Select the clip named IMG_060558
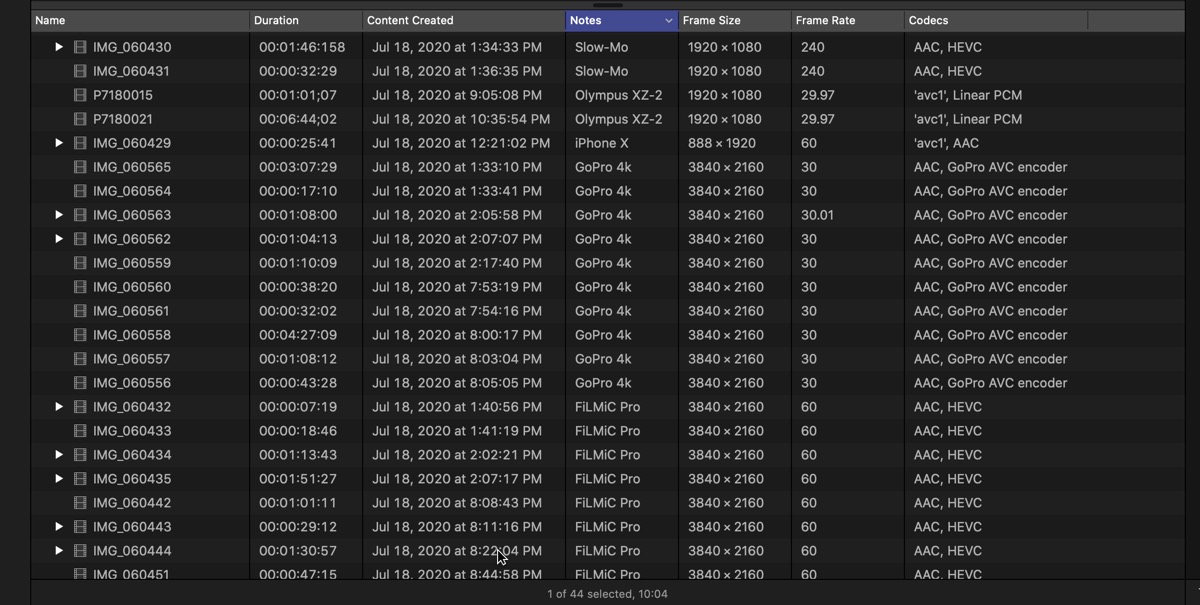The image size is (1200, 605). pos(131,335)
